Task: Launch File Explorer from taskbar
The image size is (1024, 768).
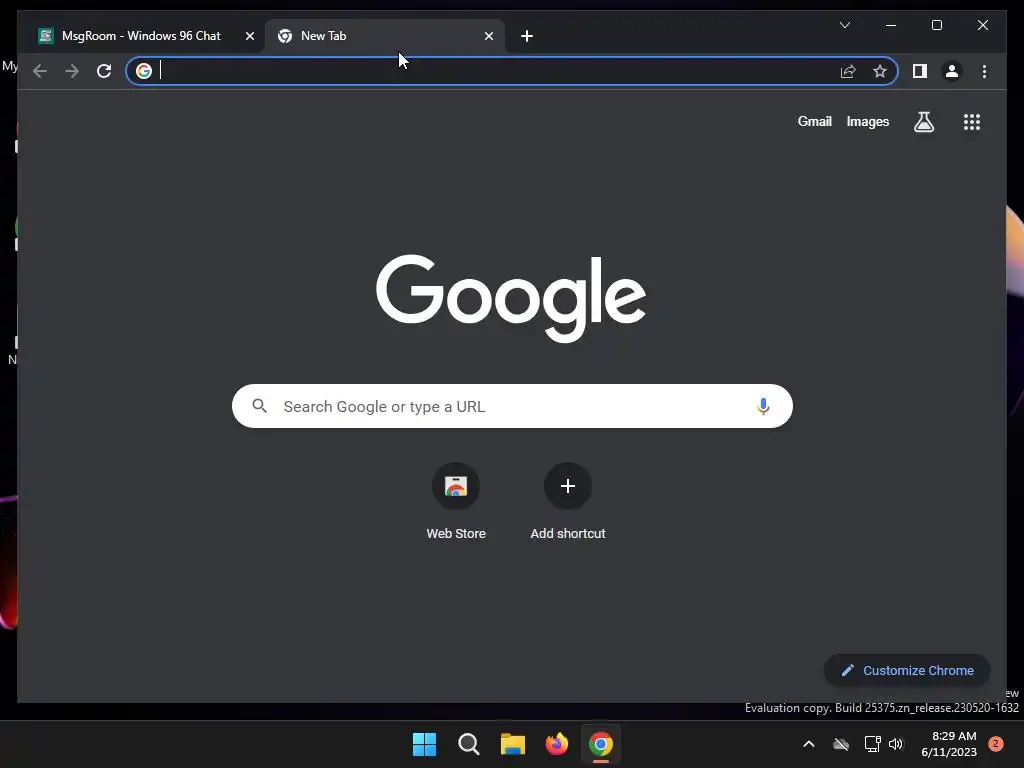Action: tap(513, 744)
